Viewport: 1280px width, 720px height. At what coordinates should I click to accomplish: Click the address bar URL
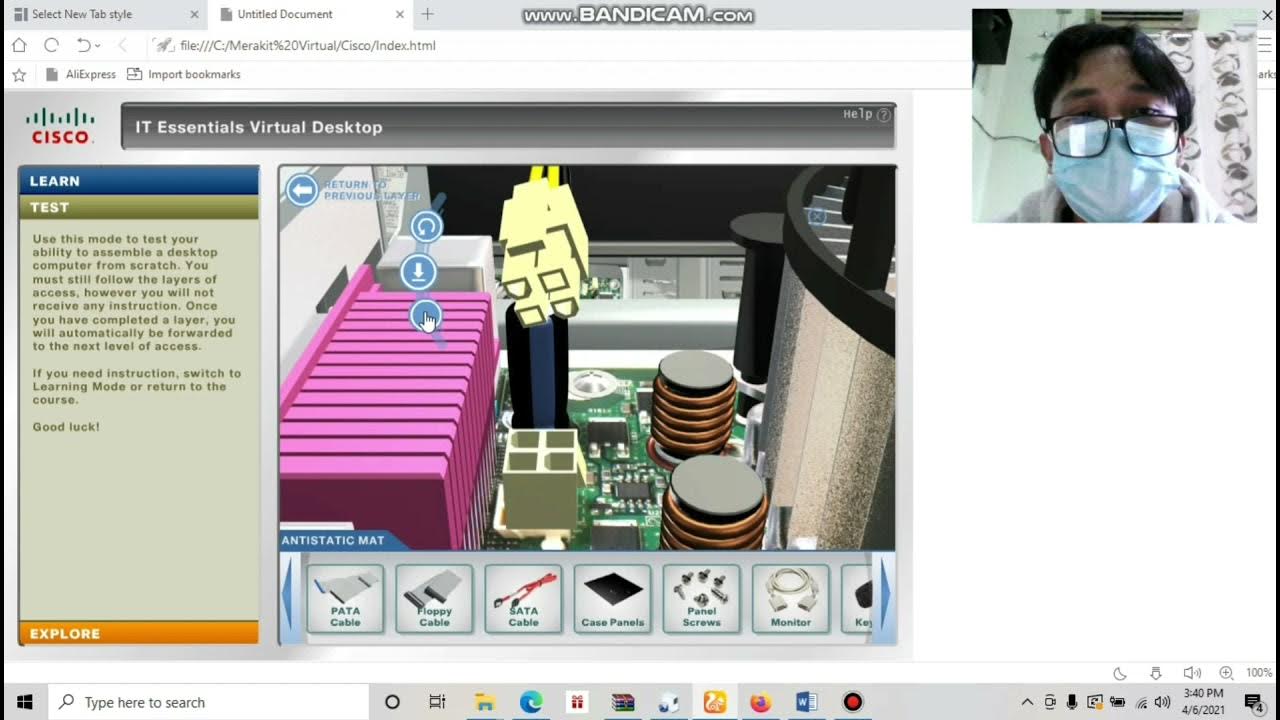point(308,45)
